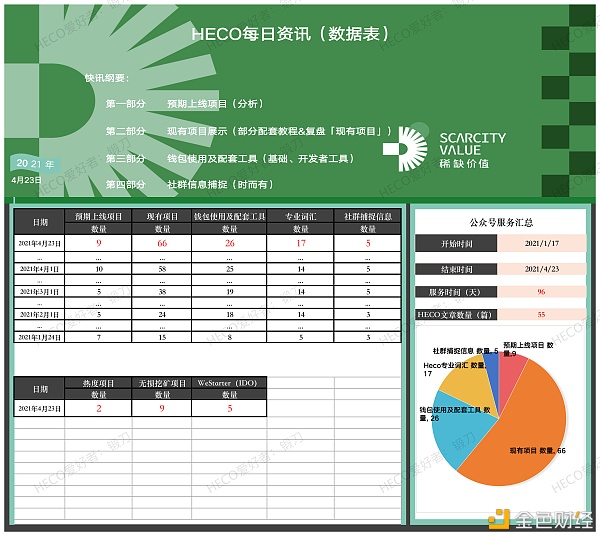The width and height of the screenshot is (600, 536).
Task: Select the start date 2021/1/17
Action: (541, 243)
